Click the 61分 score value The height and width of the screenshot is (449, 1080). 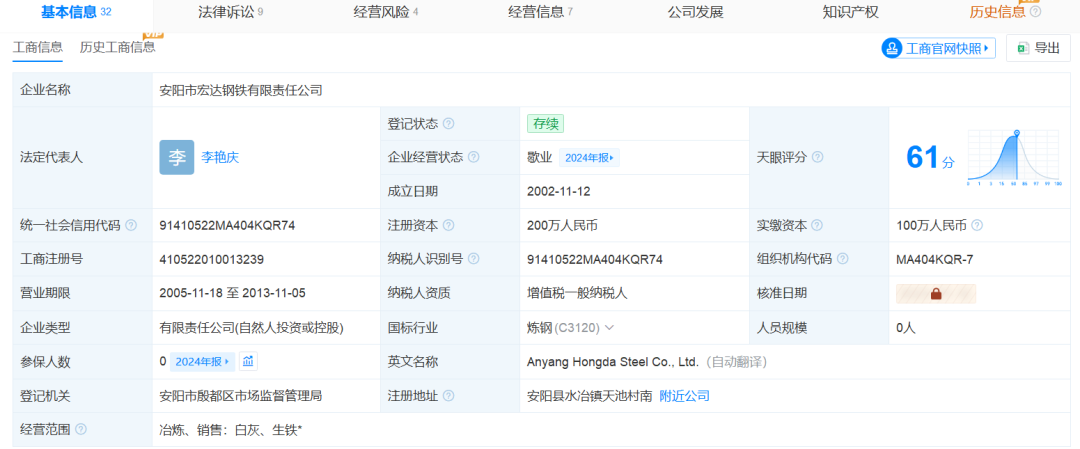(930, 158)
